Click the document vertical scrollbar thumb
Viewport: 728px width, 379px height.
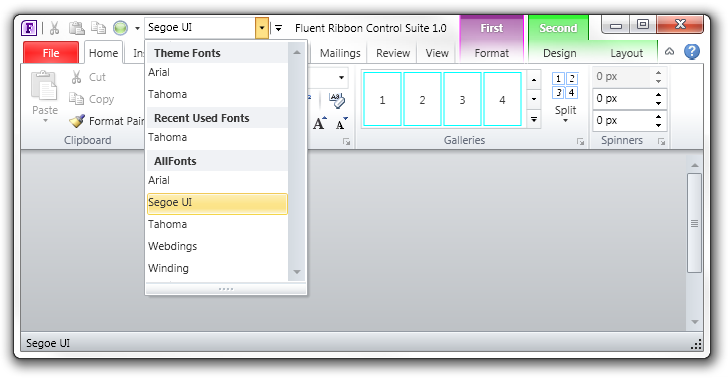(x=695, y=223)
